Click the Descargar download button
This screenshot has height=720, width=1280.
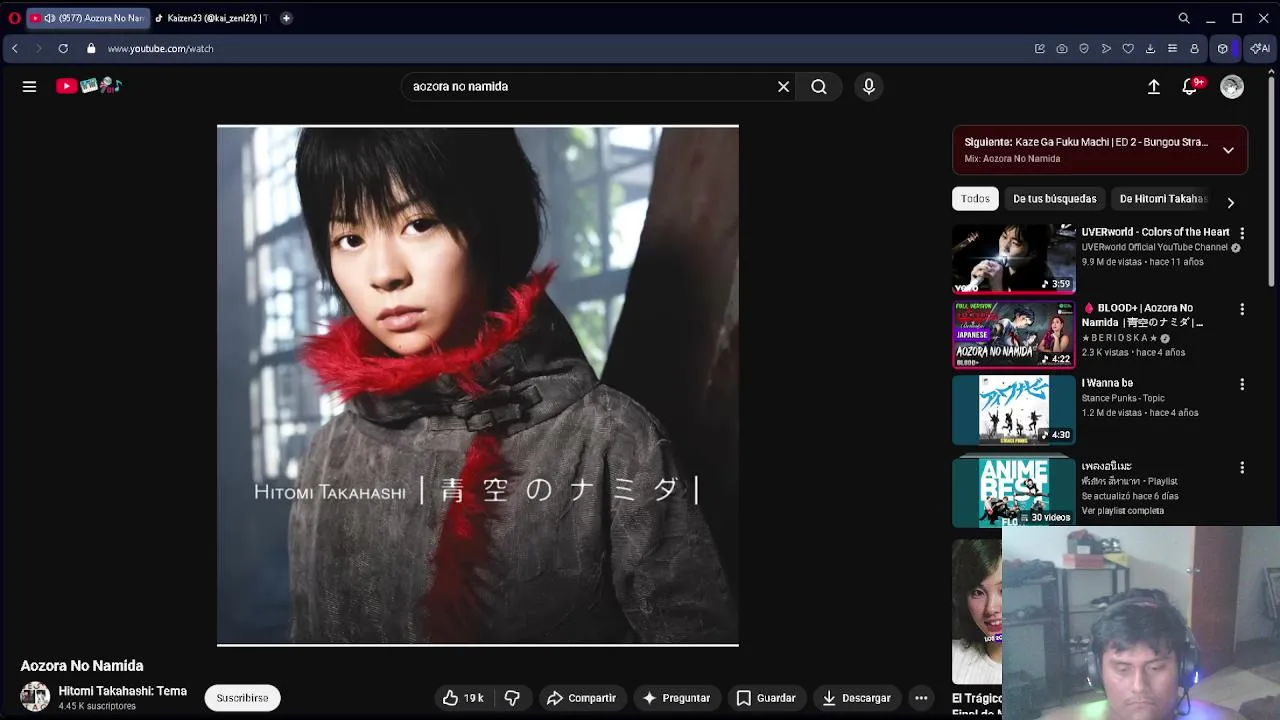click(x=856, y=698)
